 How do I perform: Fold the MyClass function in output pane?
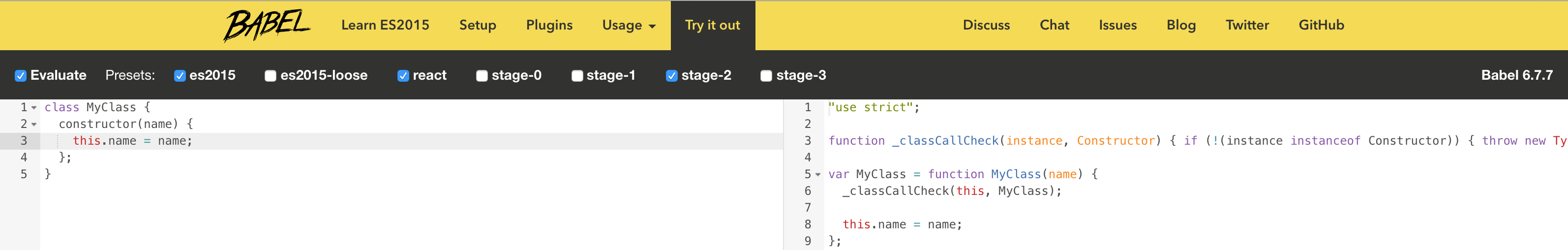[x=818, y=175]
